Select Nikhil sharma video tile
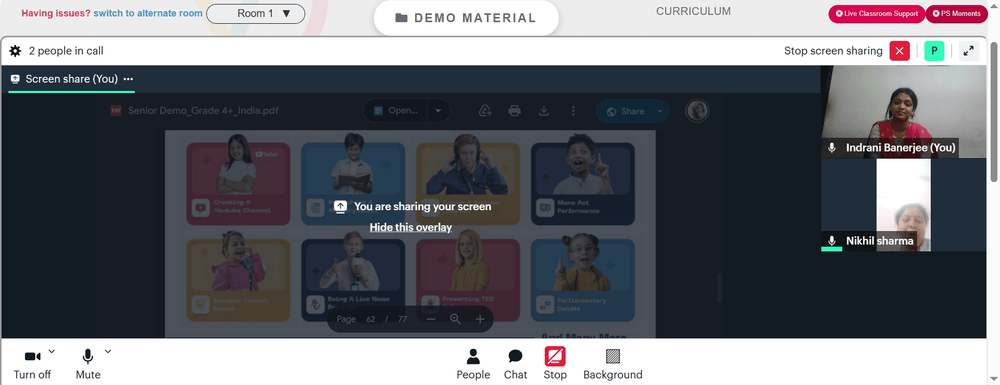Viewport: 1000px width, 385px height. pos(903,205)
